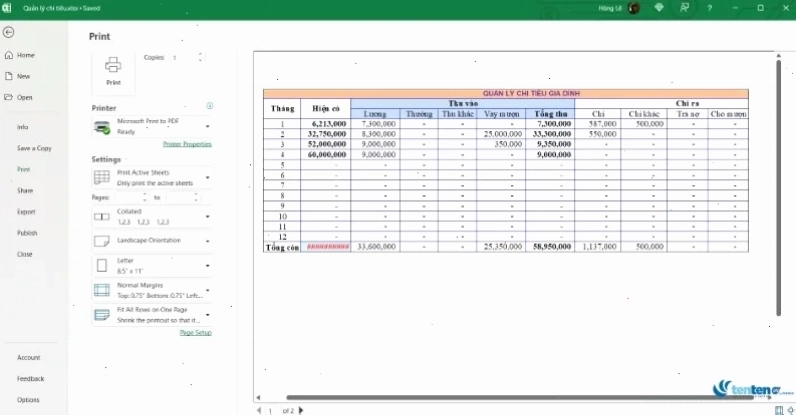Viewport: 796px width, 416px height.
Task: Expand the Print Active Sheets dropdown
Action: [152, 178]
